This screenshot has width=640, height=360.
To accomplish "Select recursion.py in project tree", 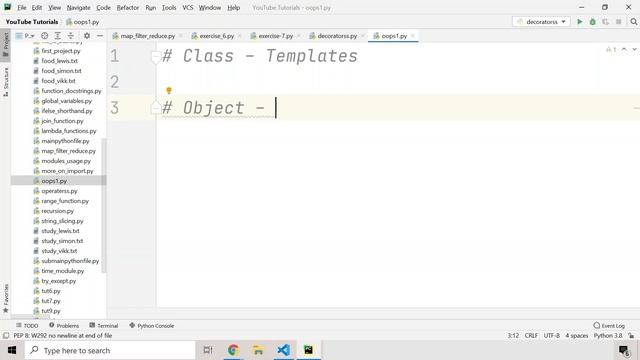I will (x=57, y=211).
